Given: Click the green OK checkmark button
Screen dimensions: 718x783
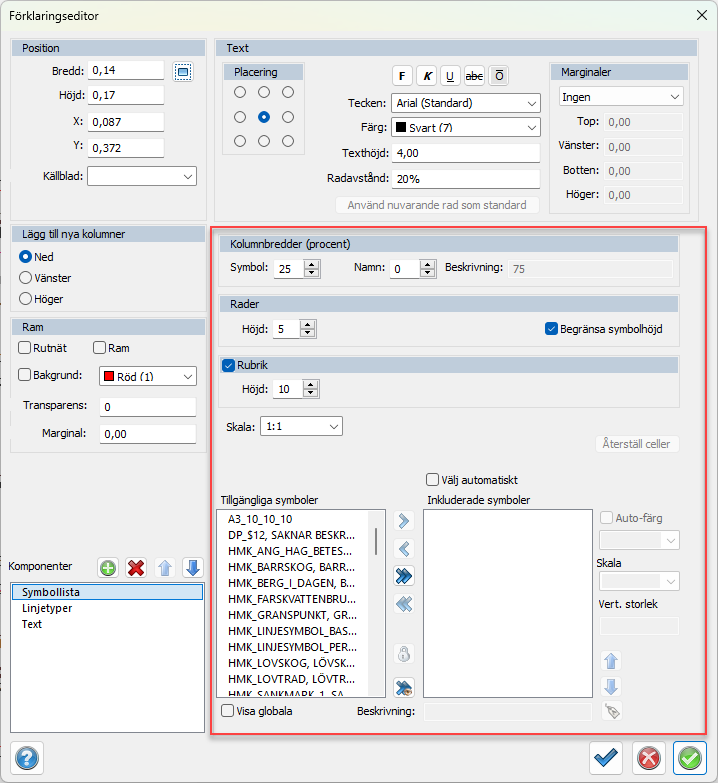Looking at the screenshot, I should pos(689,758).
